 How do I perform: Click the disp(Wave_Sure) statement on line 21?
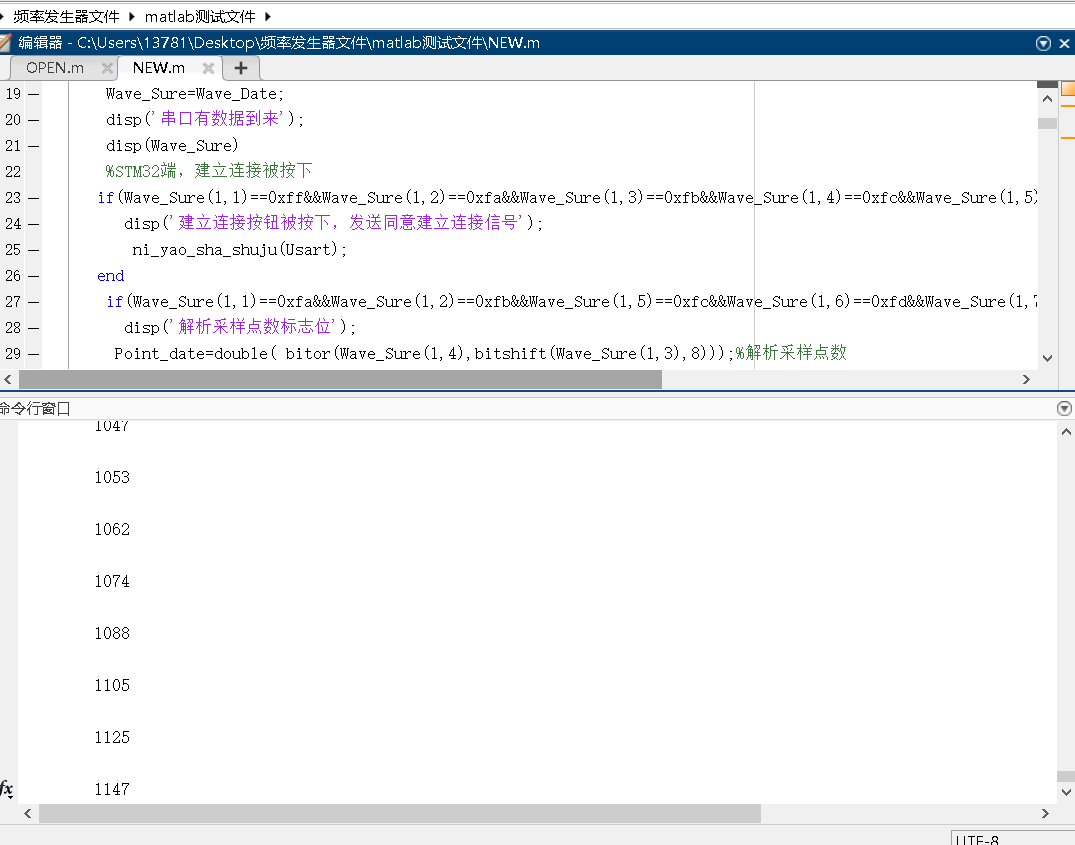[172, 146]
